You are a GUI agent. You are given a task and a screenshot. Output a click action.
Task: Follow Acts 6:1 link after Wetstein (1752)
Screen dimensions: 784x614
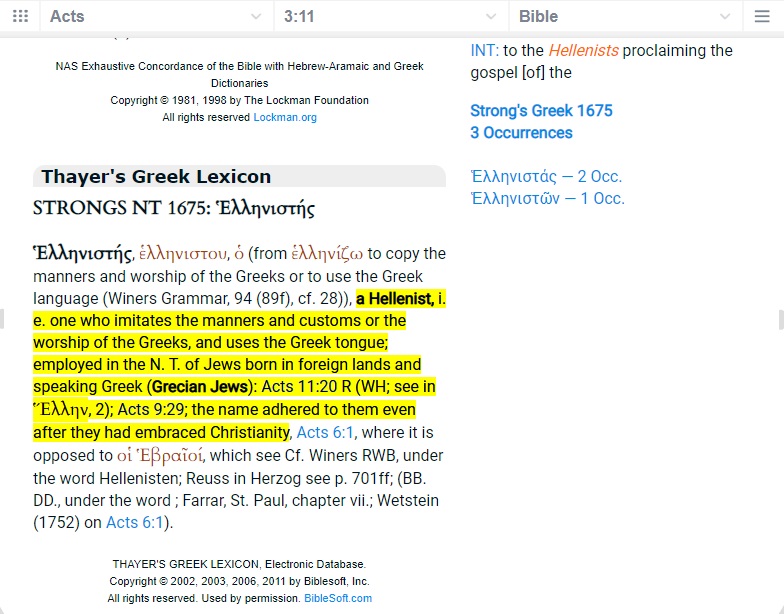point(134,522)
